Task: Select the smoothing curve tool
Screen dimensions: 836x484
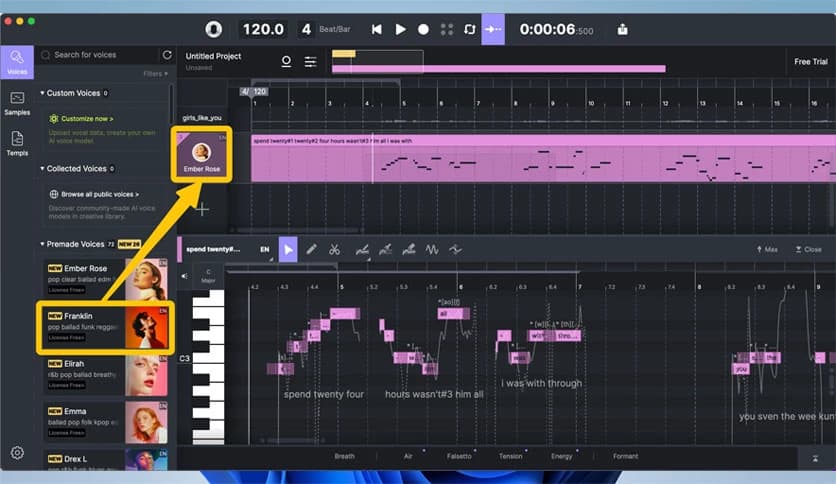Action: pyautogui.click(x=455, y=249)
